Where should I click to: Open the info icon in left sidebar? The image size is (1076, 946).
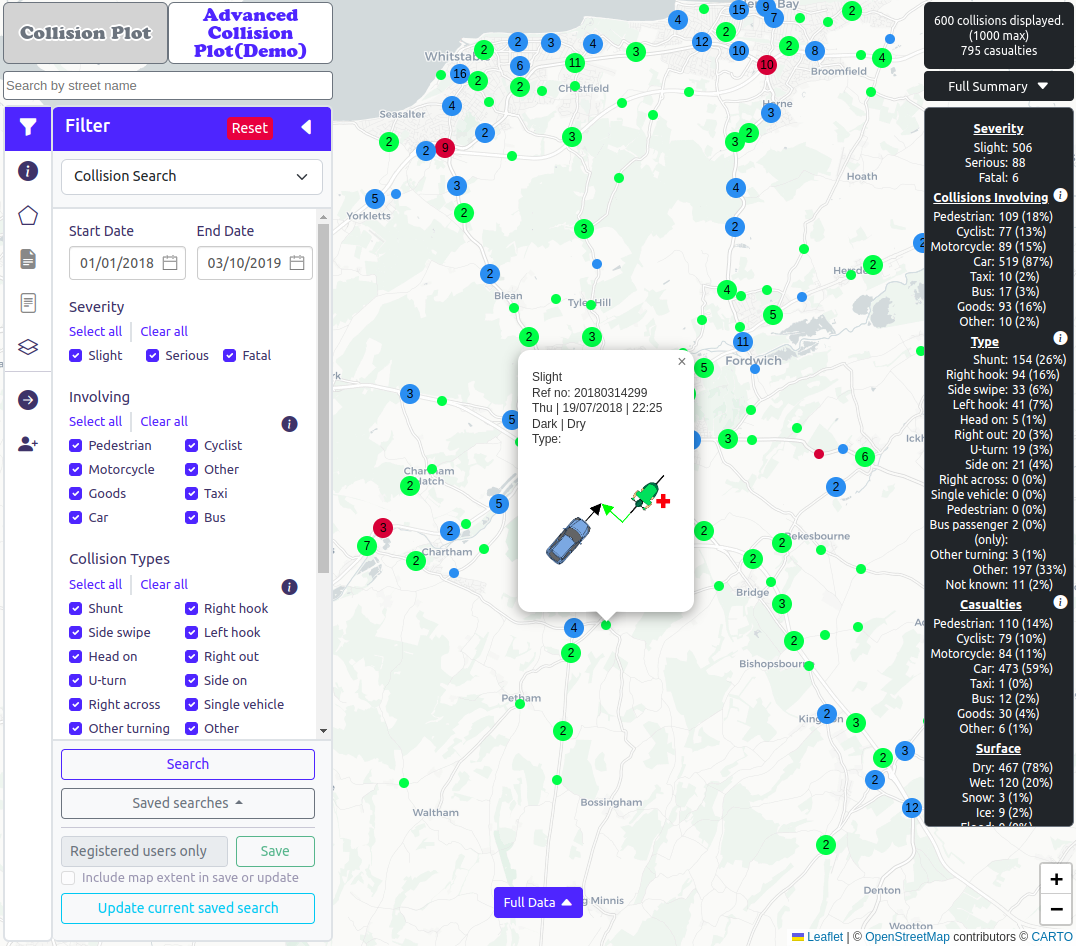(28, 171)
